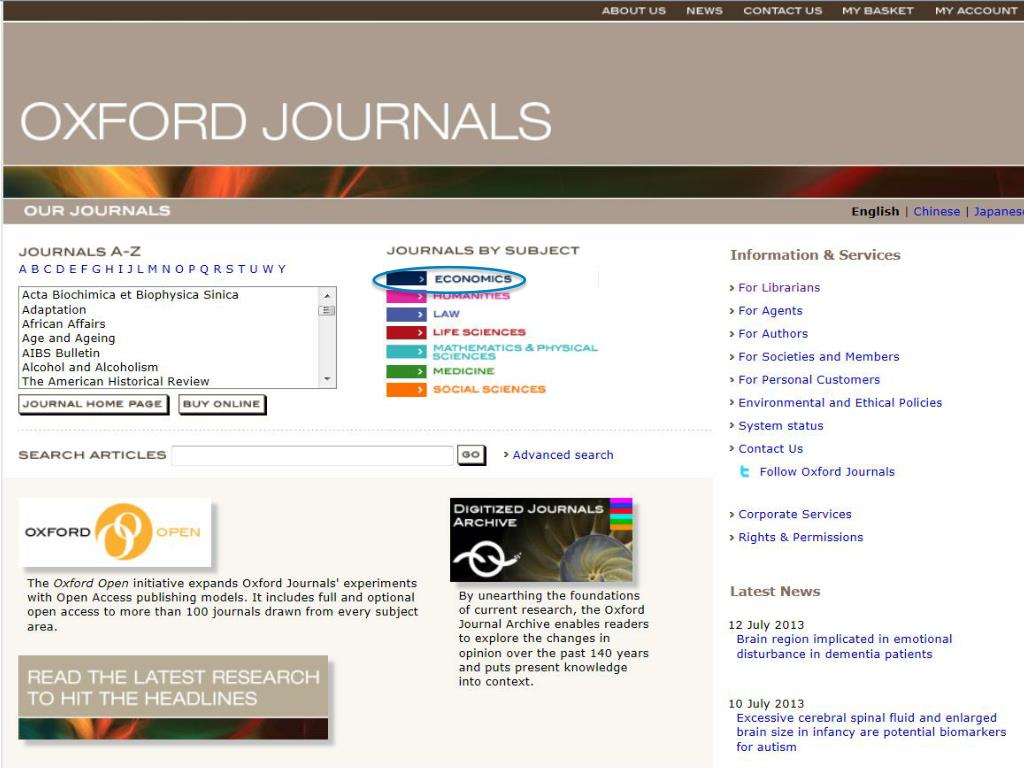This screenshot has height=768, width=1024.
Task: Click the orange arrow block beside Social Sciences
Action: (406, 390)
